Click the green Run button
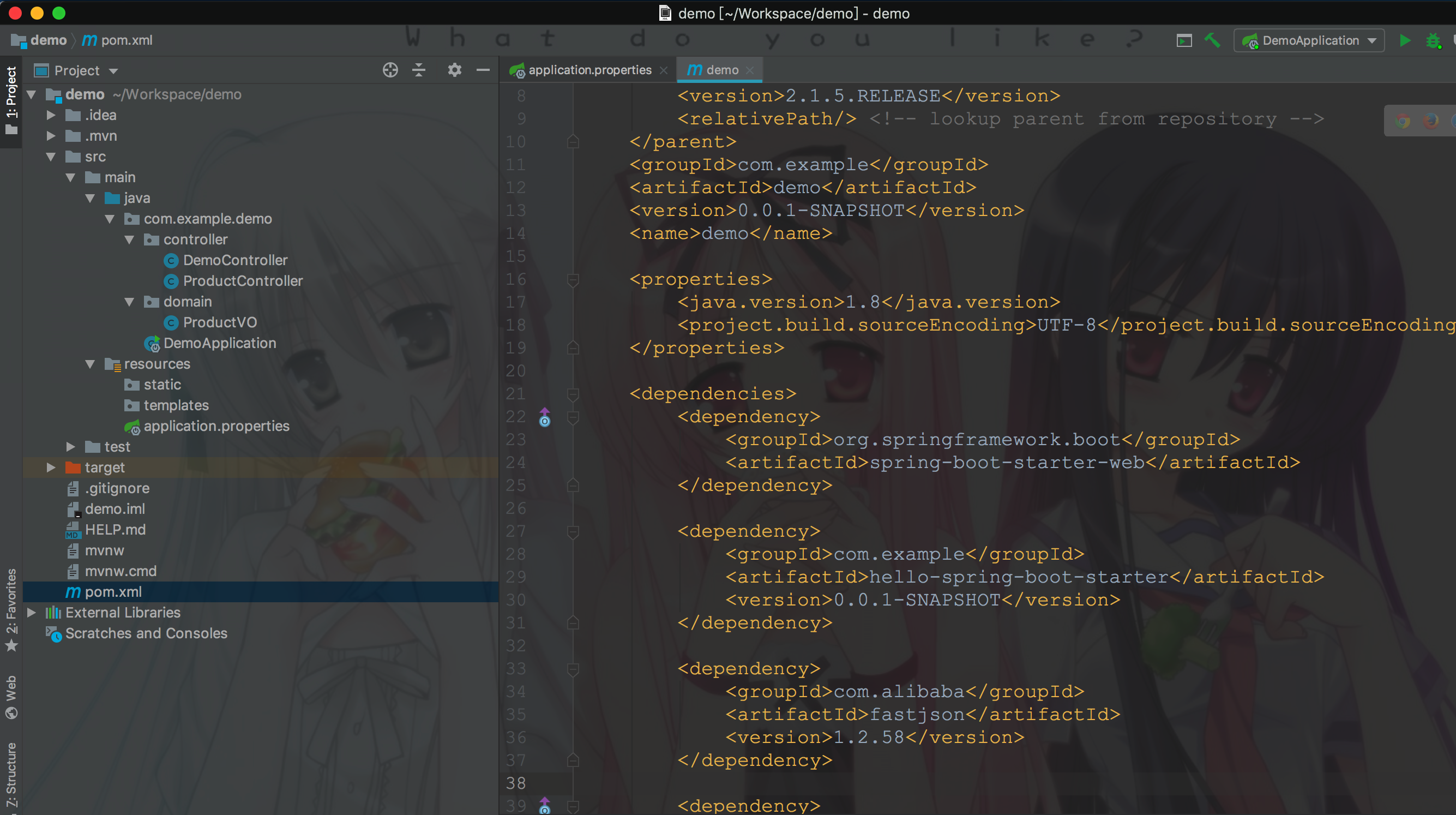The width and height of the screenshot is (1456, 815). [x=1404, y=40]
